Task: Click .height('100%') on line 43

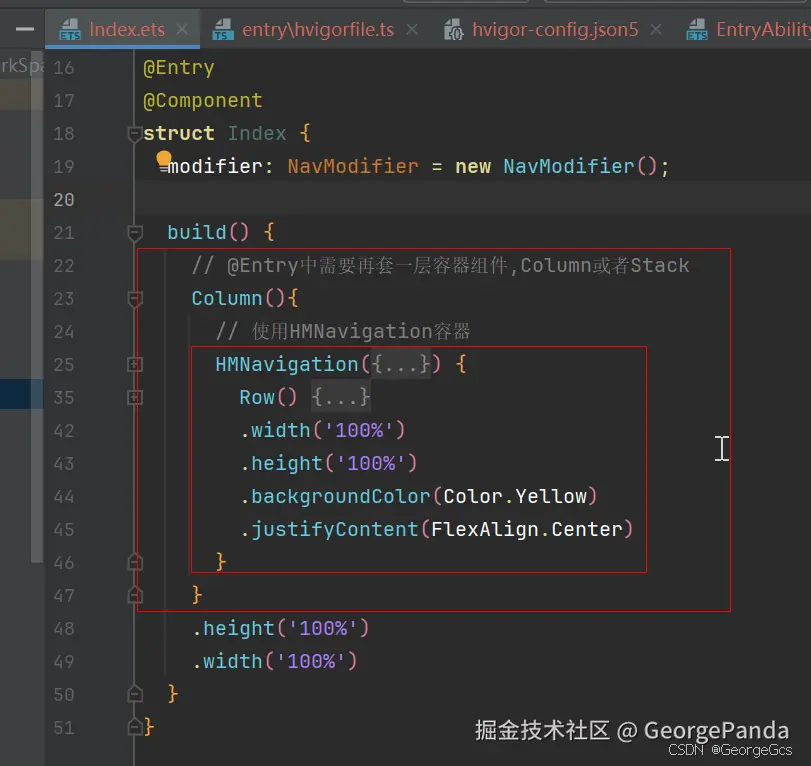Action: (x=328, y=464)
